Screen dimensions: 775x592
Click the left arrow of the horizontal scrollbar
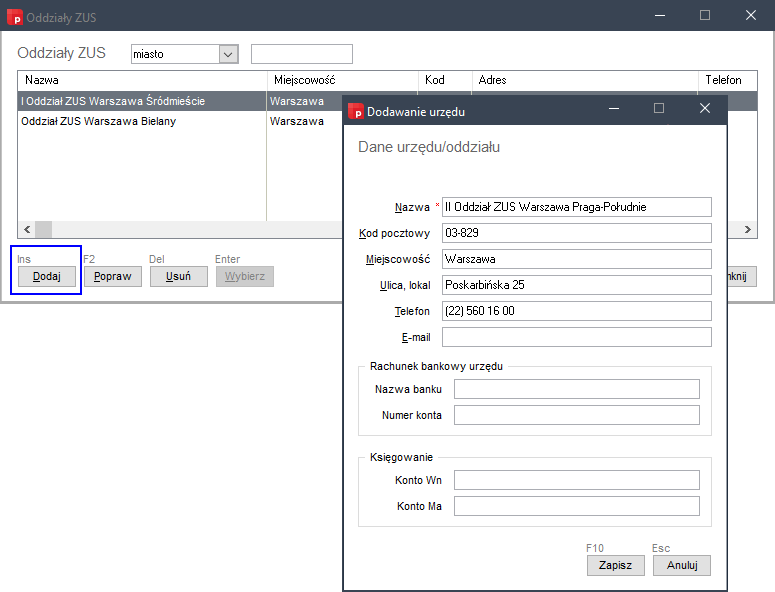[x=27, y=229]
